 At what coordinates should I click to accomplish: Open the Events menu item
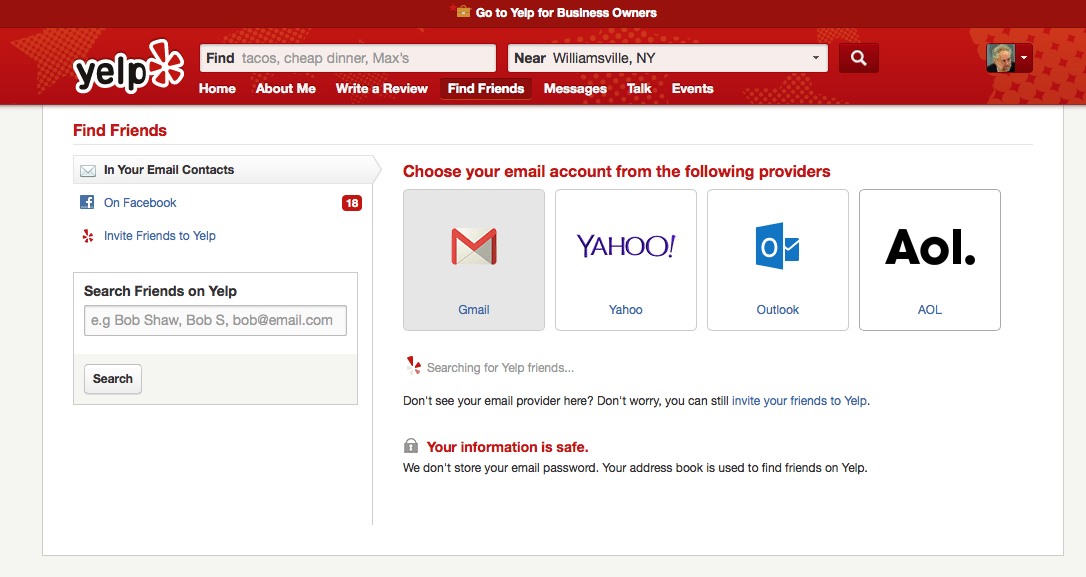tap(693, 89)
